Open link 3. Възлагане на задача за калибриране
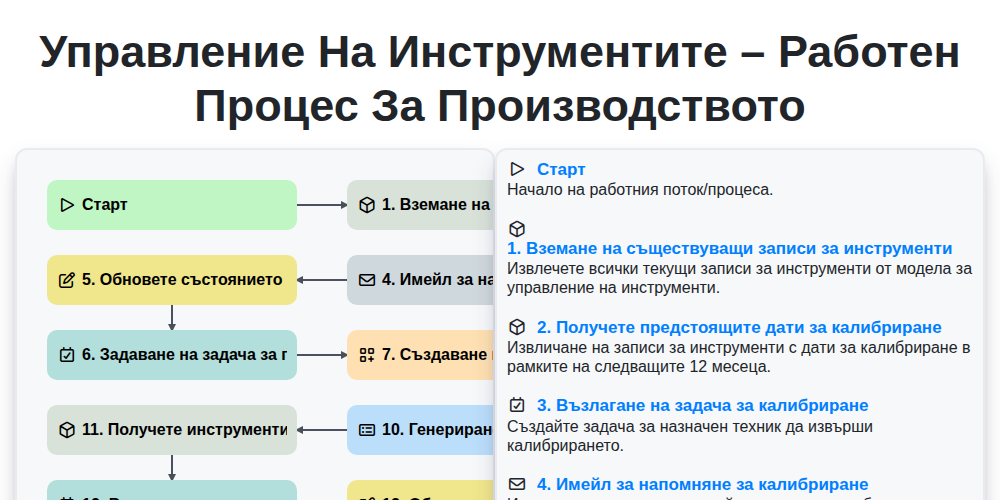This screenshot has height=500, width=1000. [703, 406]
